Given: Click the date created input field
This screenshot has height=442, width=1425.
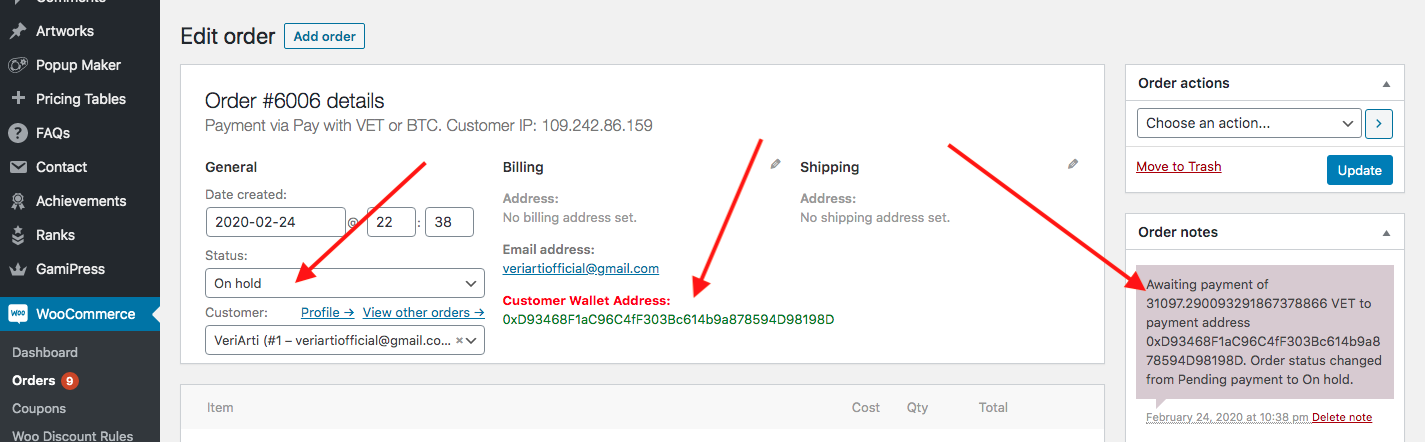Looking at the screenshot, I should point(276,221).
